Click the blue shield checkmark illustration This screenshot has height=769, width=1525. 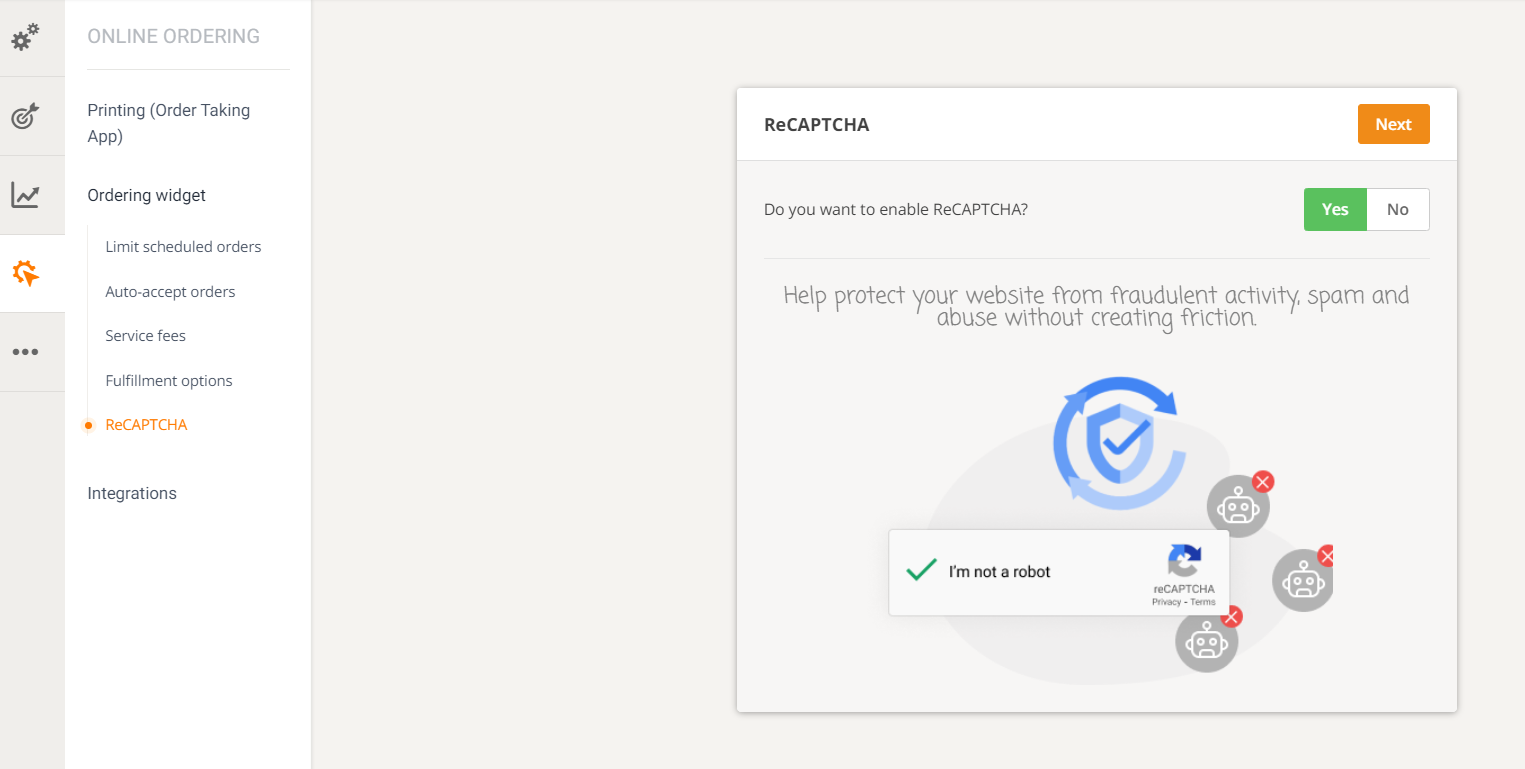(1119, 440)
